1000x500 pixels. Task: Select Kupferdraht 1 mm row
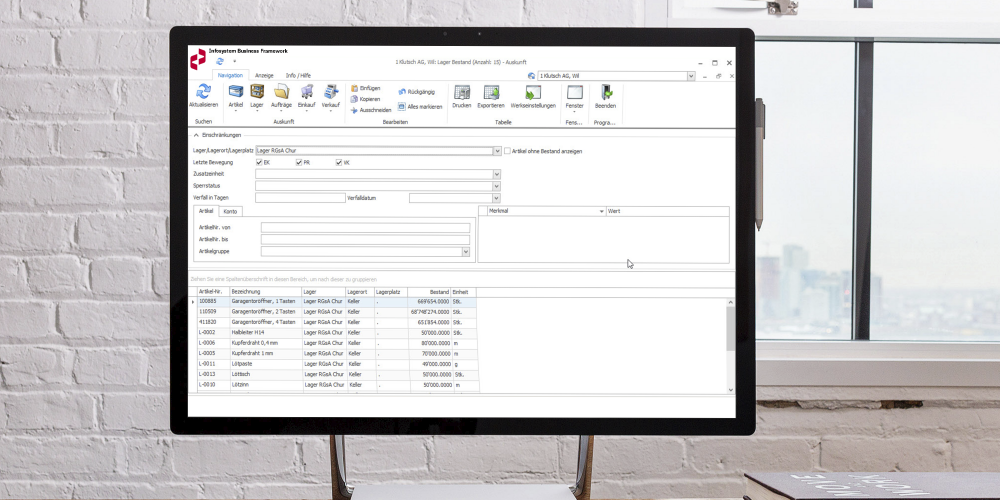[336, 353]
